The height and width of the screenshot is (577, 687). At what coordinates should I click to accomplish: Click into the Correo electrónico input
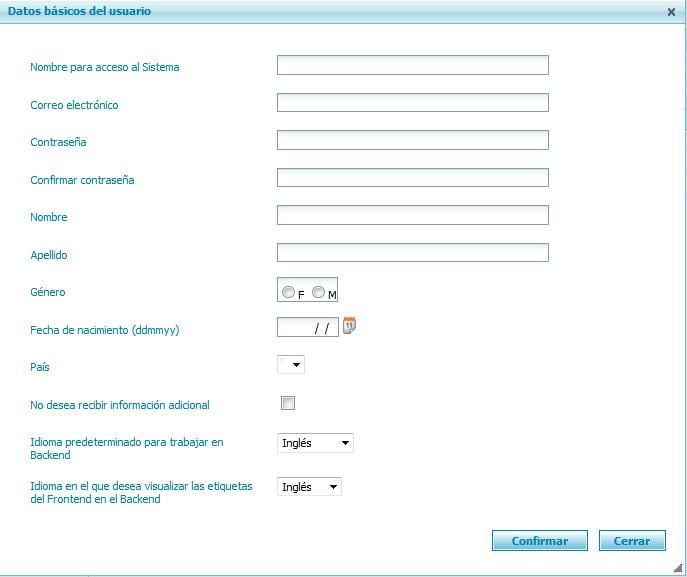412,103
